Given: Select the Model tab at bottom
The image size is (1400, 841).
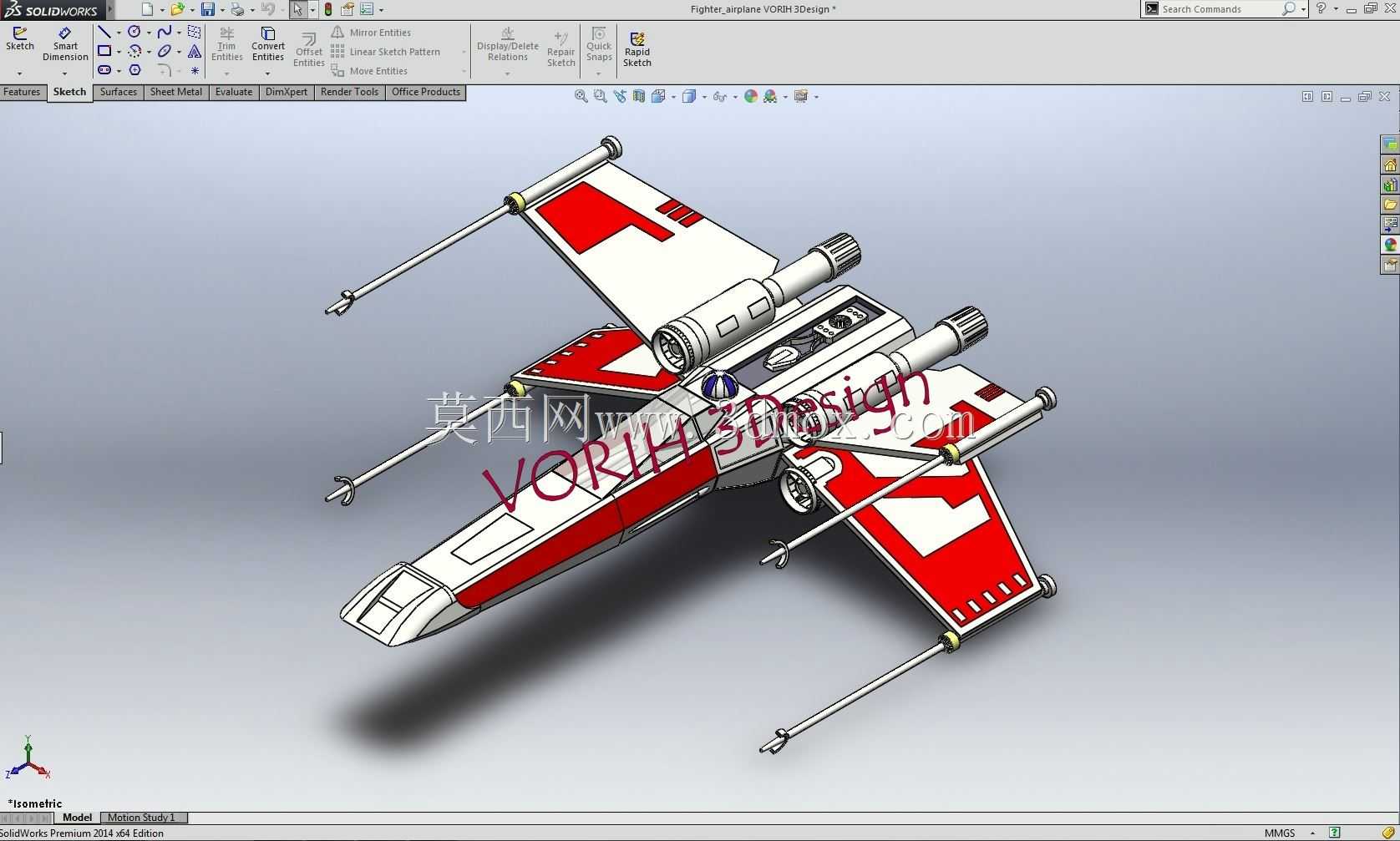Looking at the screenshot, I should click(77, 818).
